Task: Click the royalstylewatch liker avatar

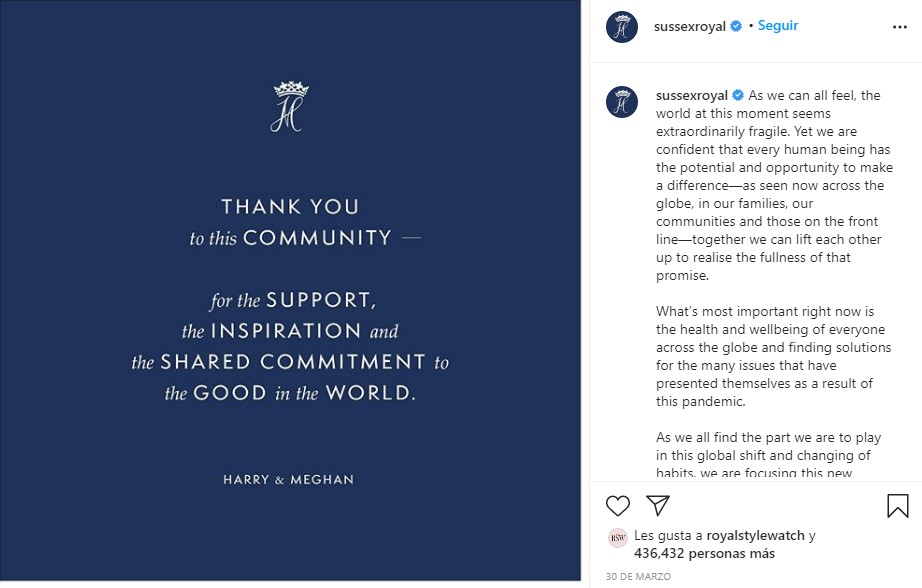Action: (617, 537)
